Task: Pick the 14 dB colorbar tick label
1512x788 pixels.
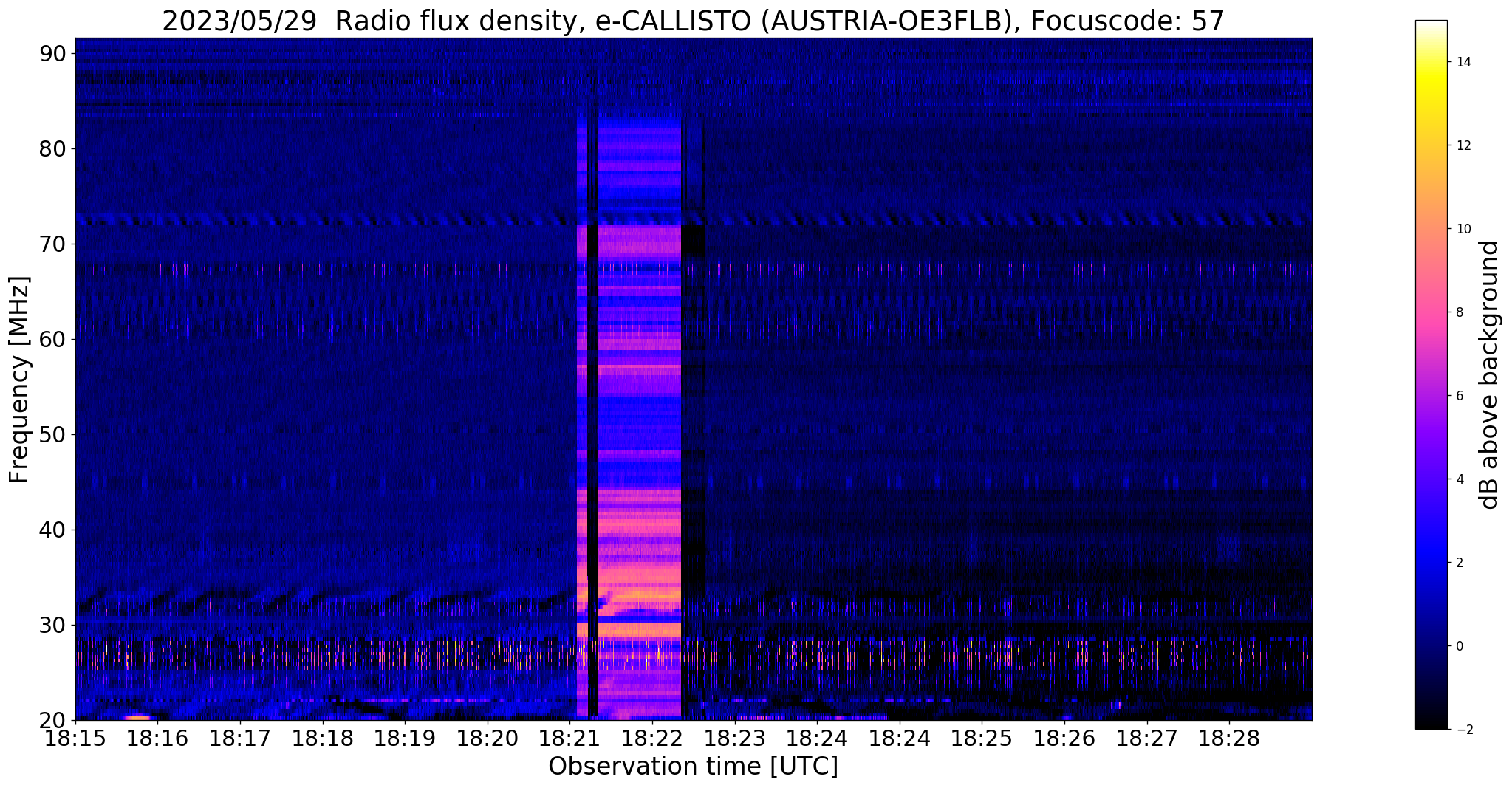Action: 1462,62
